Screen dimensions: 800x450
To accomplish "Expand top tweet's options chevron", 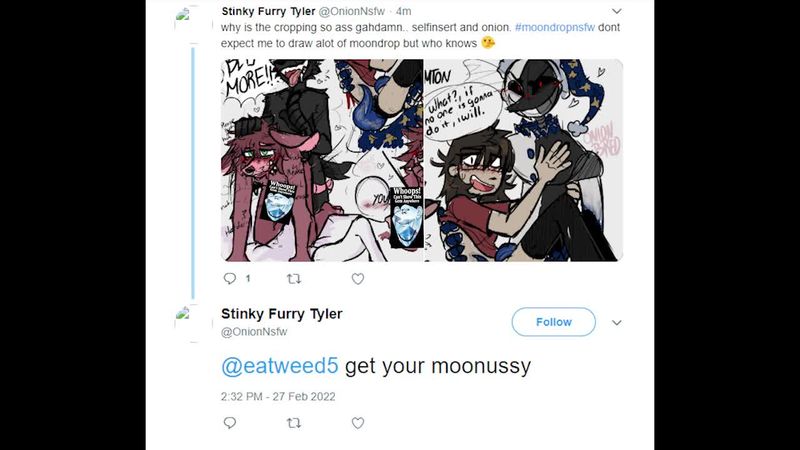I will [616, 11].
